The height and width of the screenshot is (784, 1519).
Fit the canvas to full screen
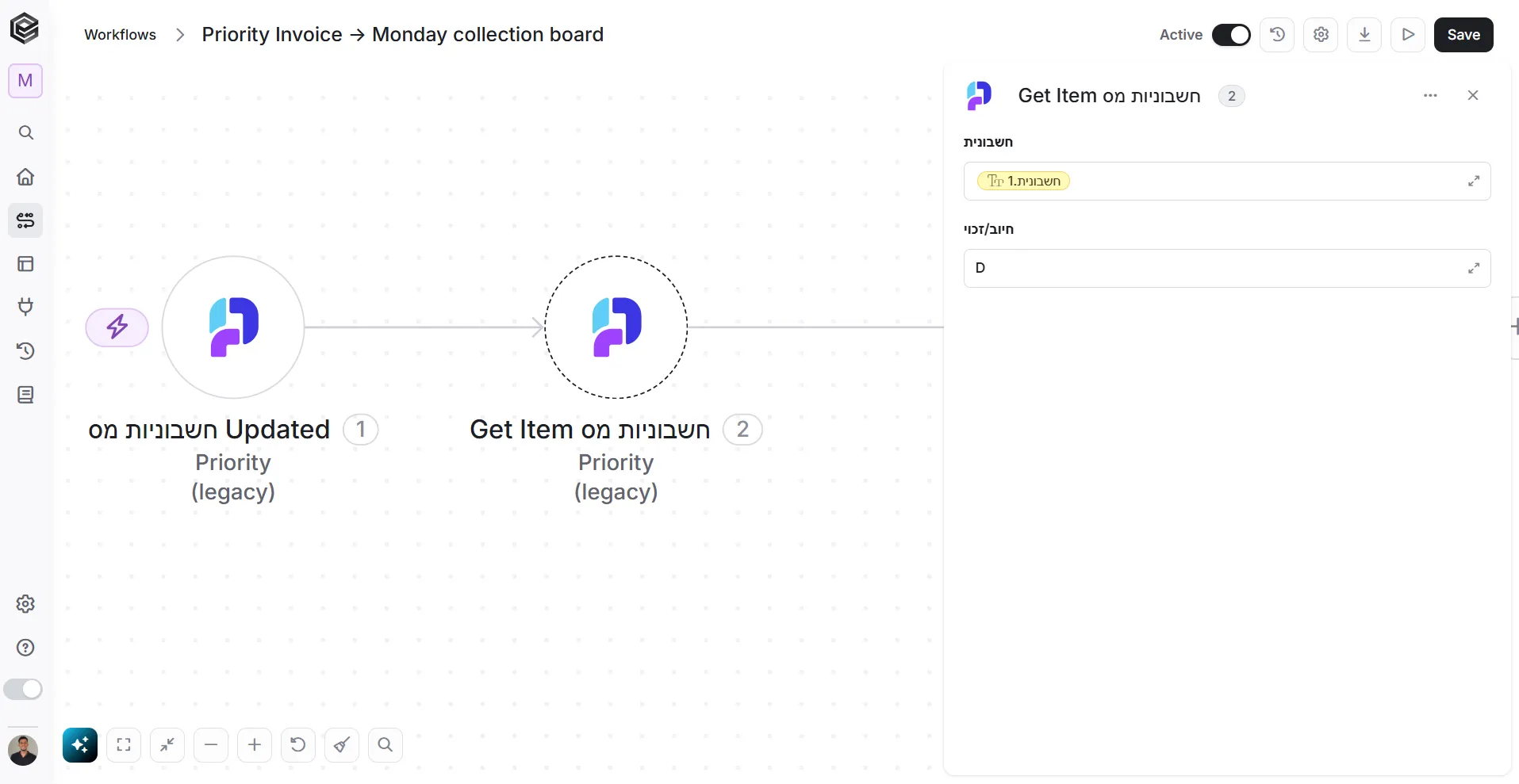click(x=124, y=745)
